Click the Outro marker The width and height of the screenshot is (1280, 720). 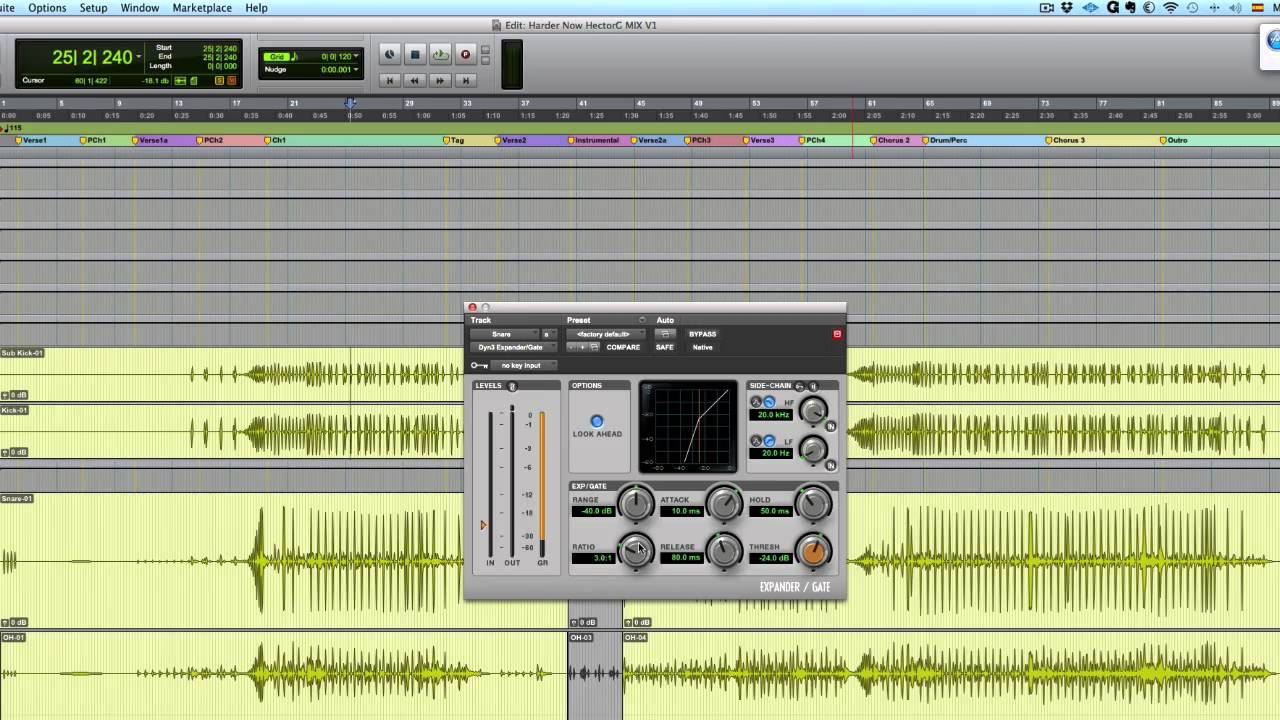point(1175,140)
